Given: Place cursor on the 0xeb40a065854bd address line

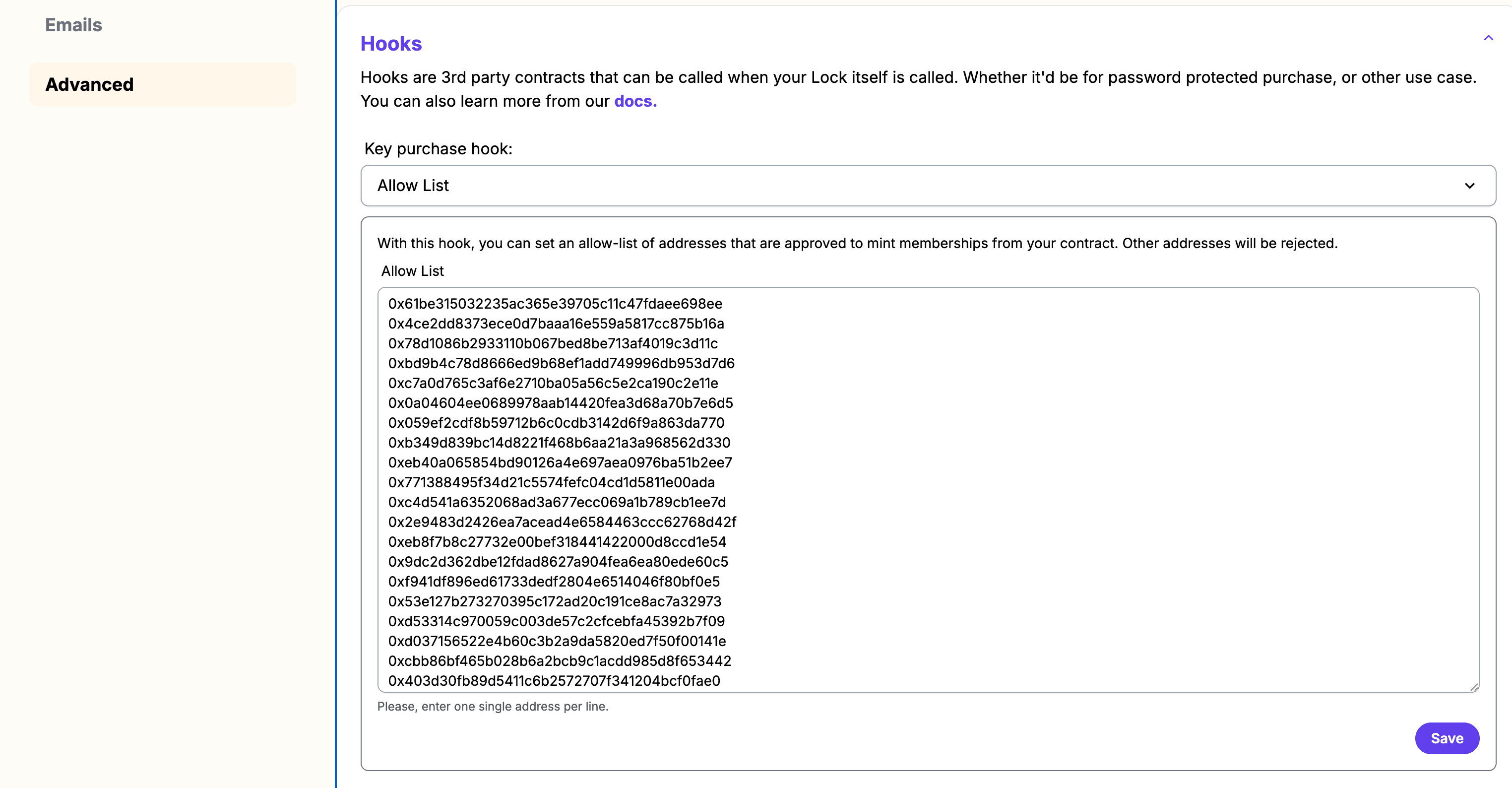Looking at the screenshot, I should 560,462.
